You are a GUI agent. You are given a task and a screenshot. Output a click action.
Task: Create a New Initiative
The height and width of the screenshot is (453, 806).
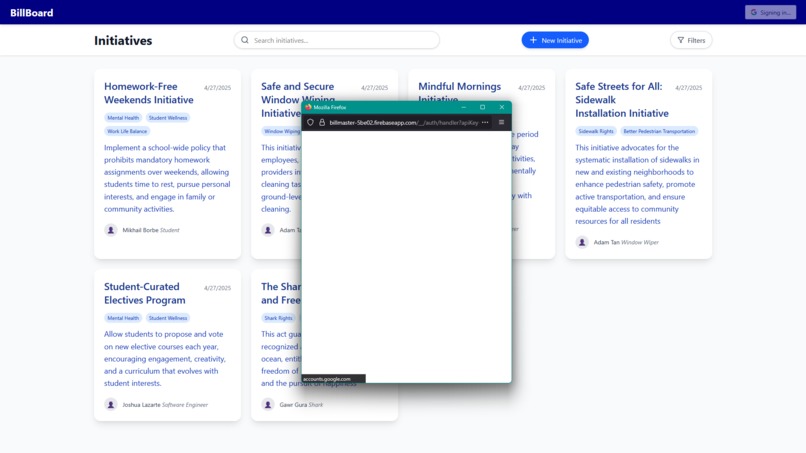point(555,40)
